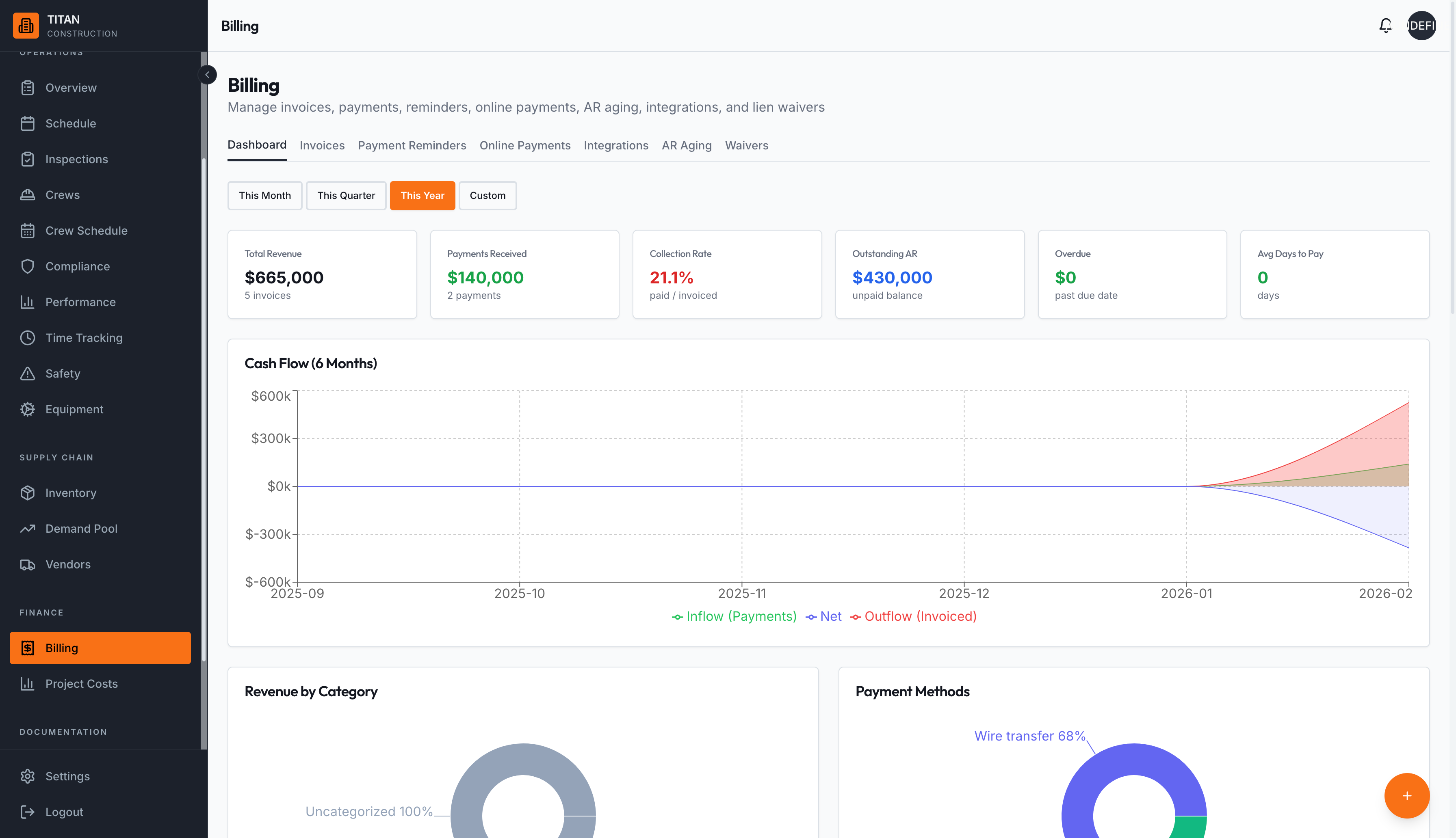1456x838 pixels.
Task: Toggle Inflow (Payments) legend series
Action: coord(734,616)
